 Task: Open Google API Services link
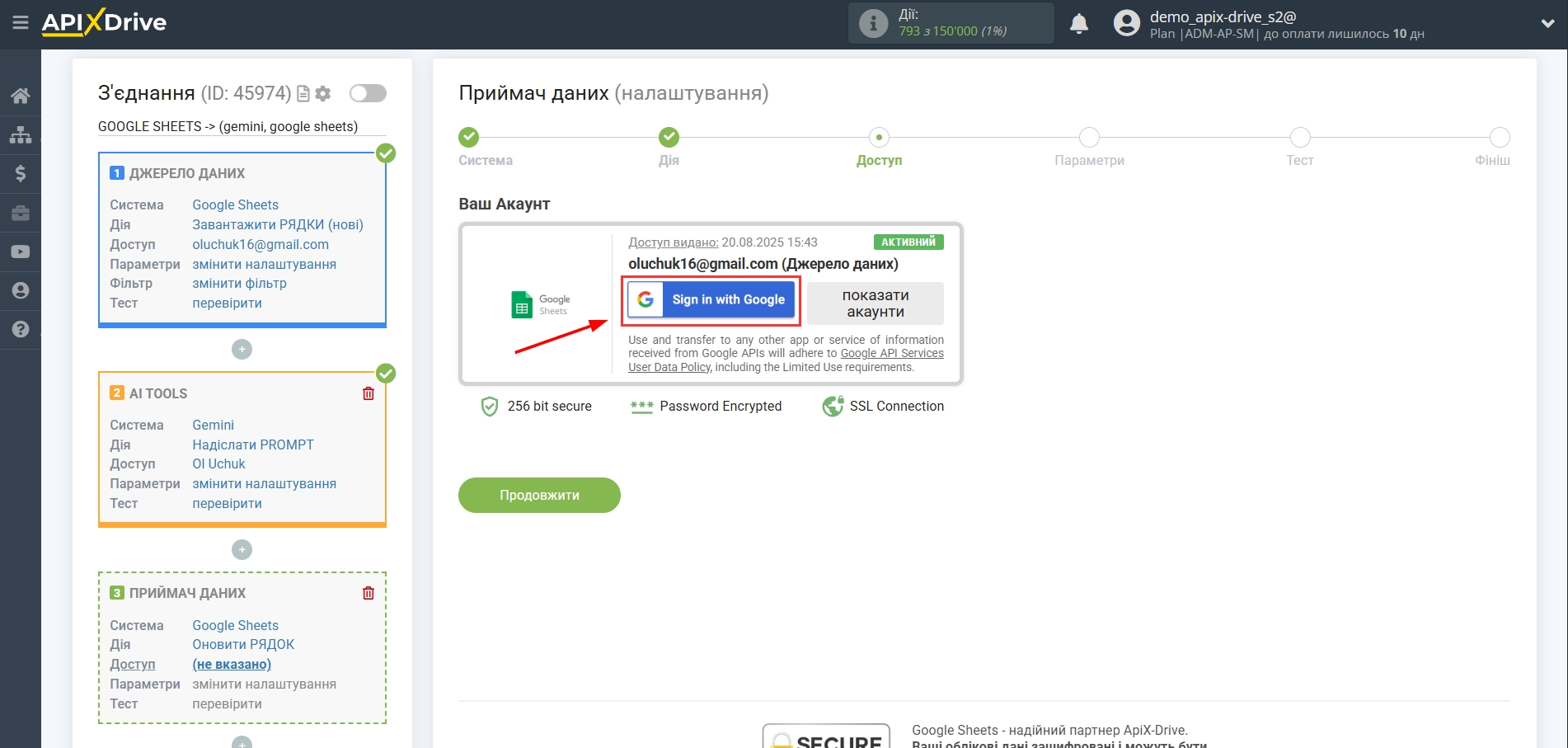(892, 353)
